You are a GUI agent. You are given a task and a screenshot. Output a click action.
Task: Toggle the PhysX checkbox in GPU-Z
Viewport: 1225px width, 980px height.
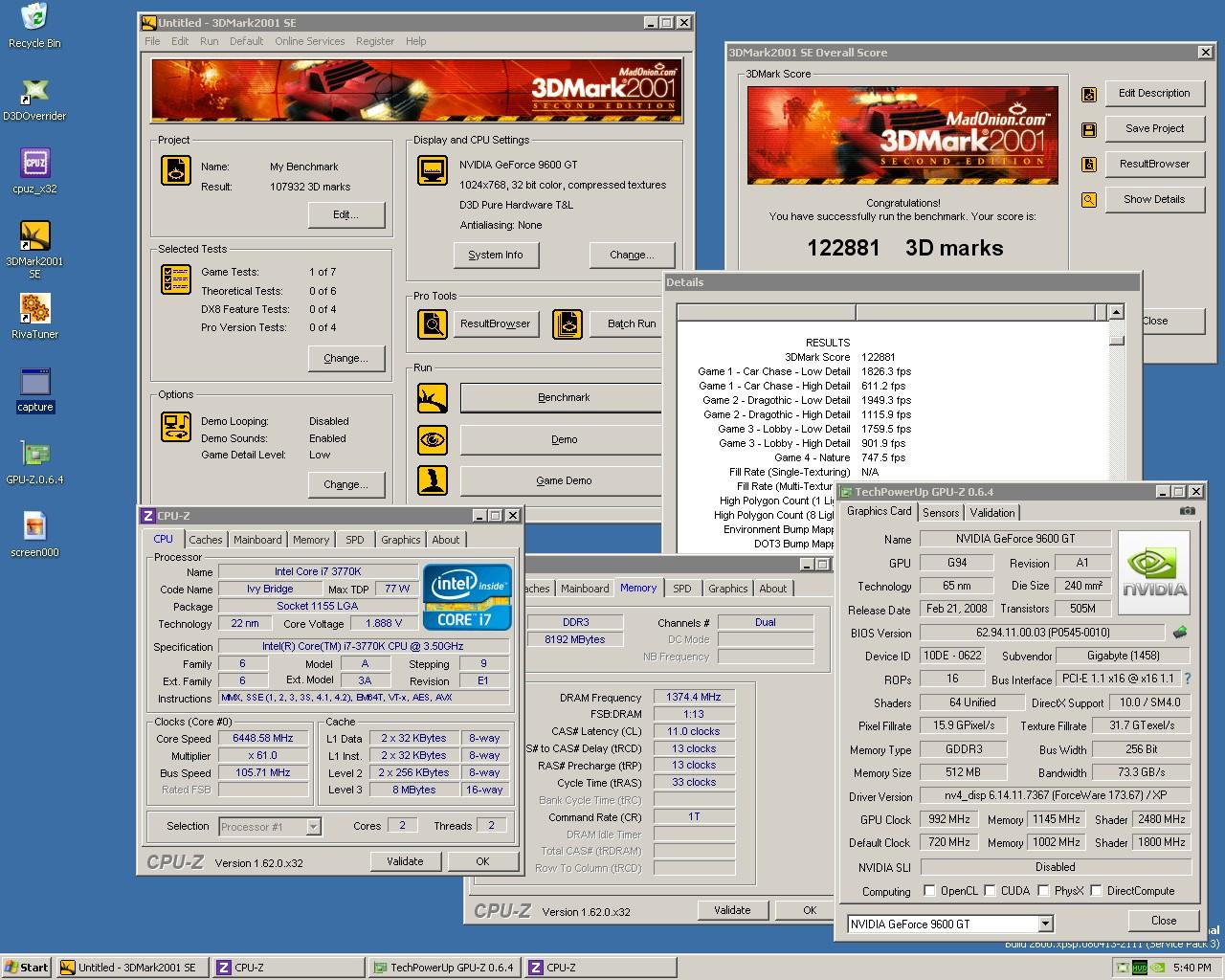pos(1042,891)
